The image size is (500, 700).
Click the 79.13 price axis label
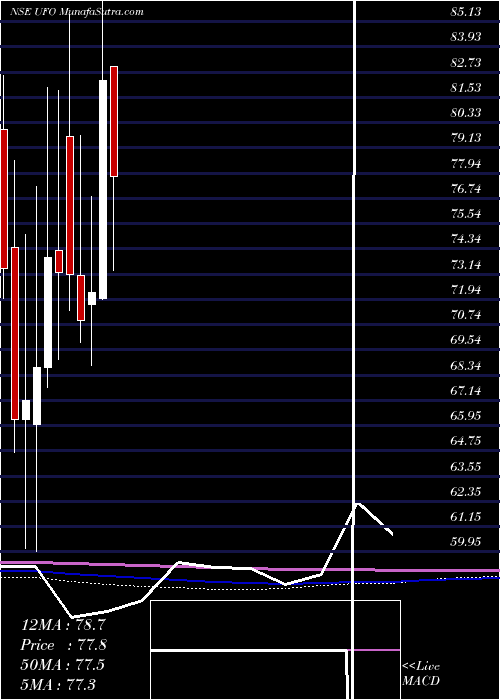(x=466, y=138)
